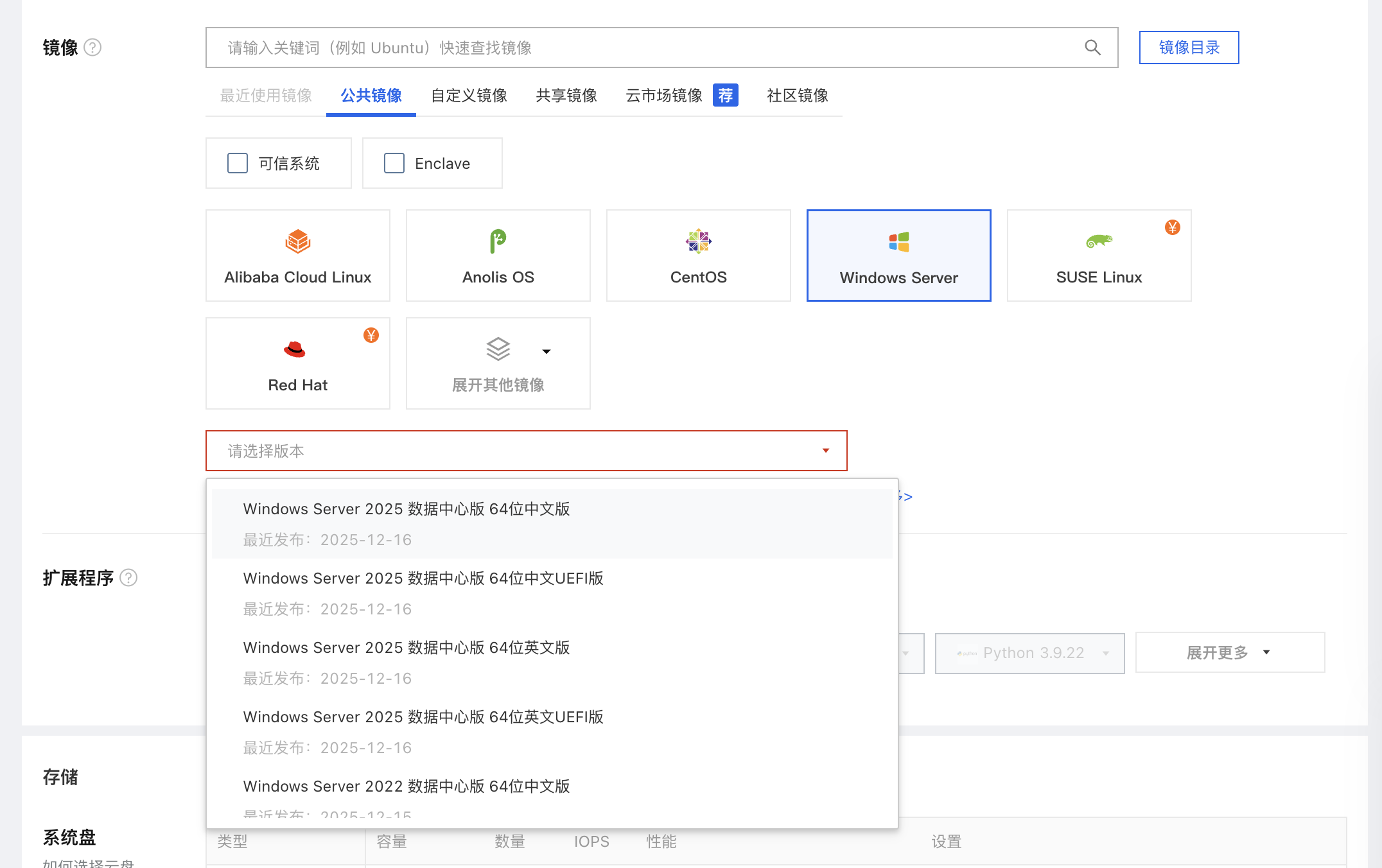The image size is (1382, 868).
Task: Select the Windows Server image card
Action: point(899,256)
